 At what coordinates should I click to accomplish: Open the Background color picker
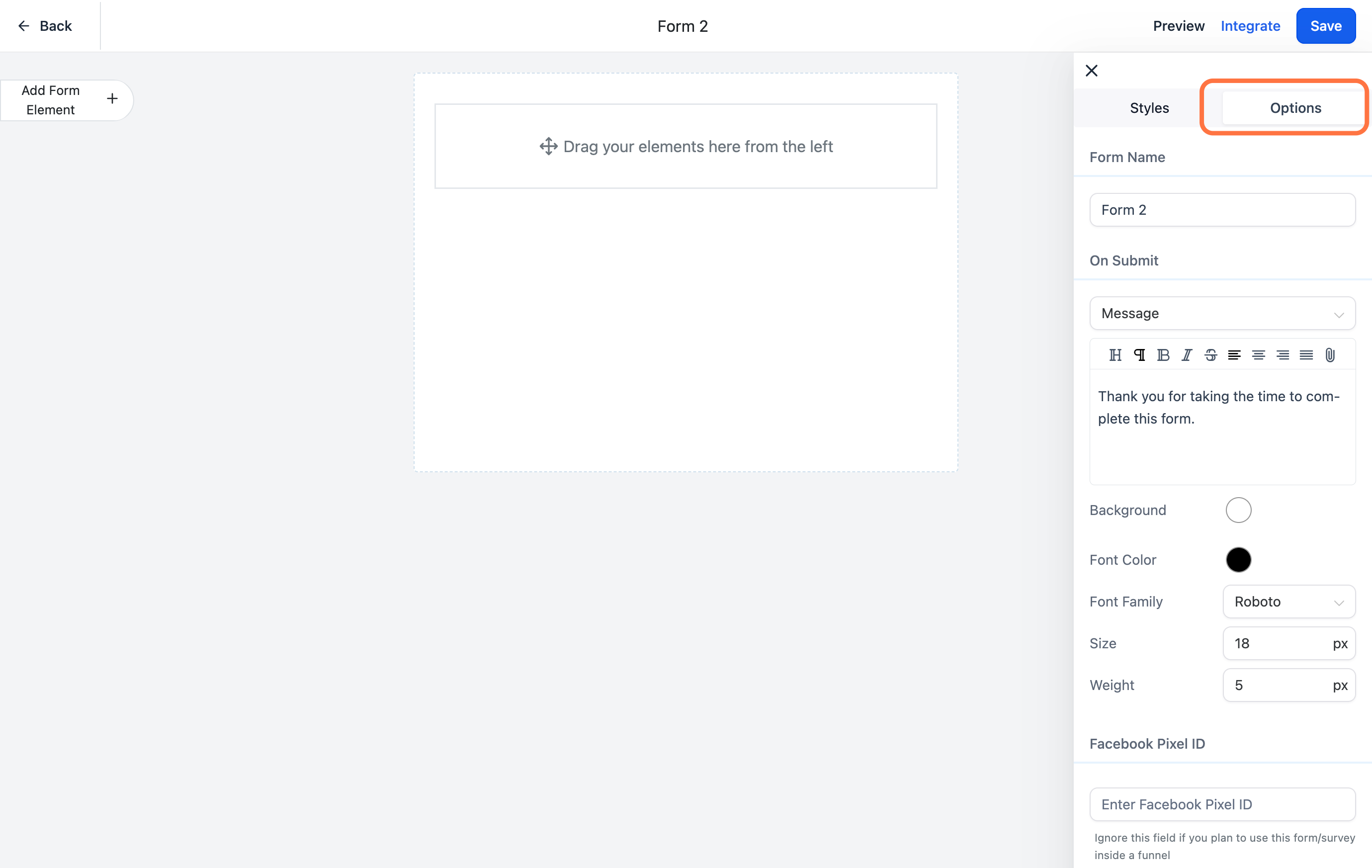(x=1238, y=510)
